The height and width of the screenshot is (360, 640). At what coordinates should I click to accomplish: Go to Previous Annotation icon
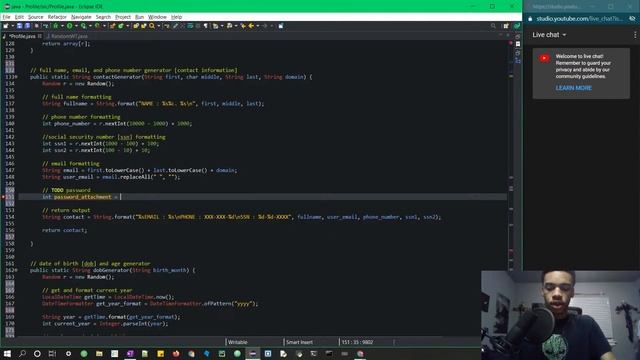(229, 26)
